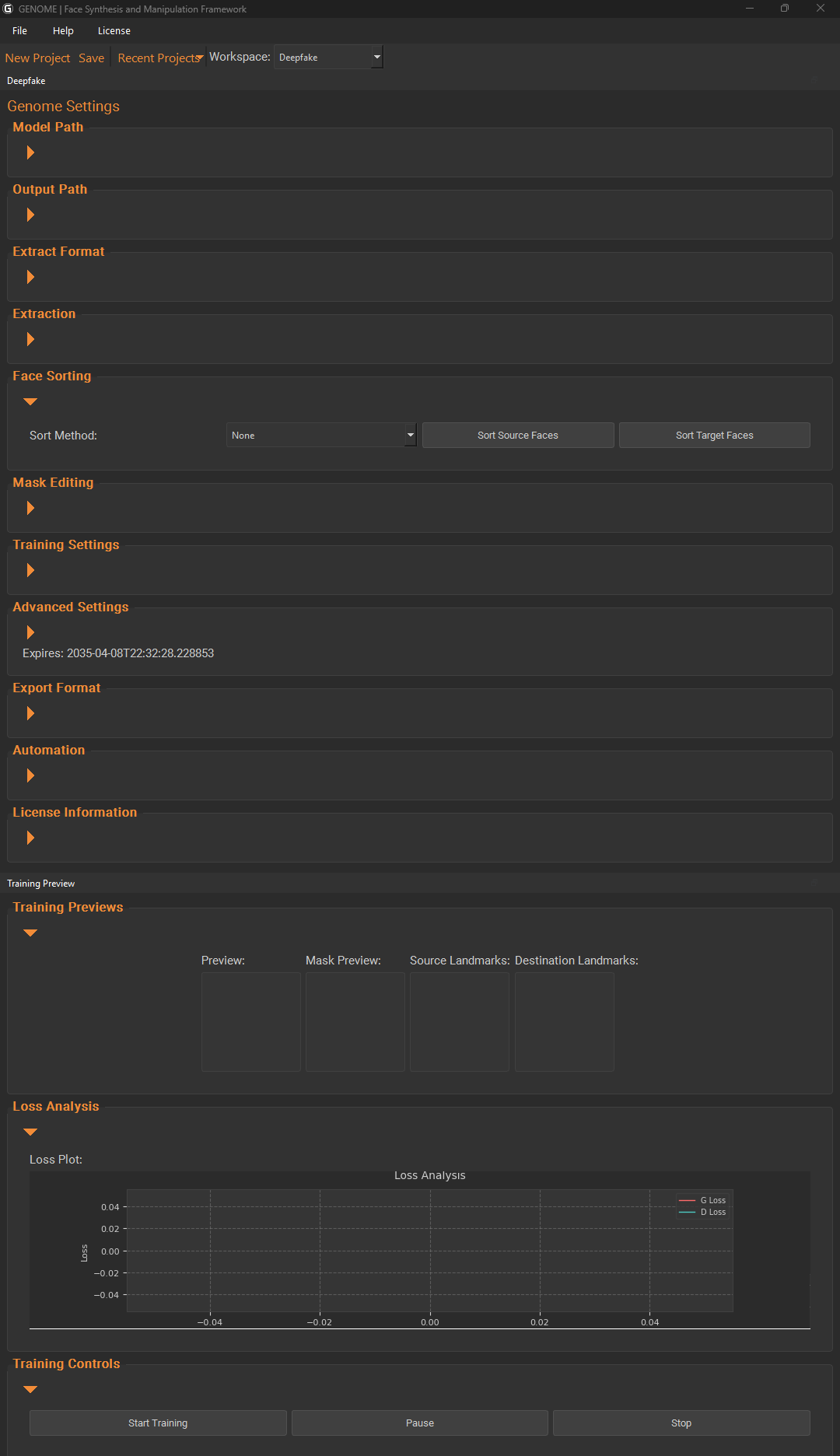Click Sort Source Faces button
Screen dimensions: 840x1456
[x=518, y=436]
